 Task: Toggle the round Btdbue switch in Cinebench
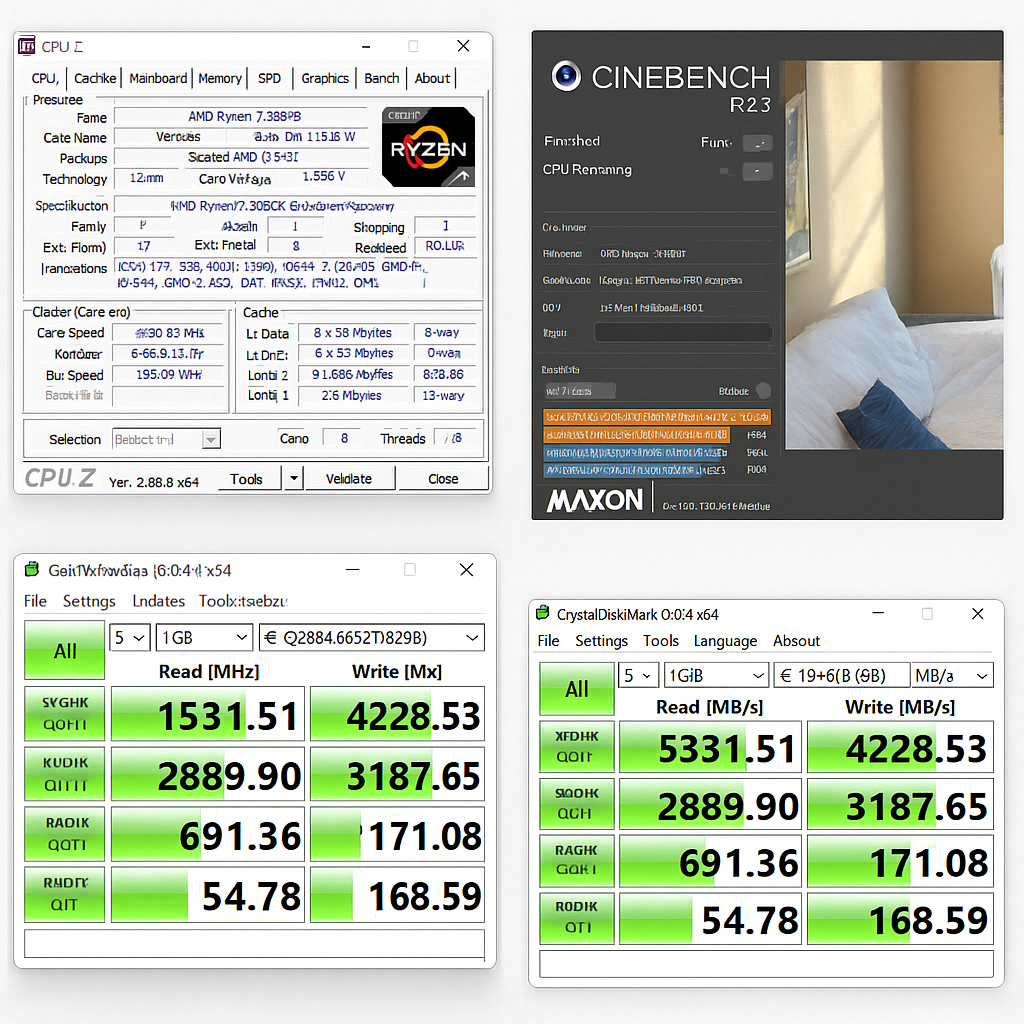pyautogui.click(x=763, y=391)
